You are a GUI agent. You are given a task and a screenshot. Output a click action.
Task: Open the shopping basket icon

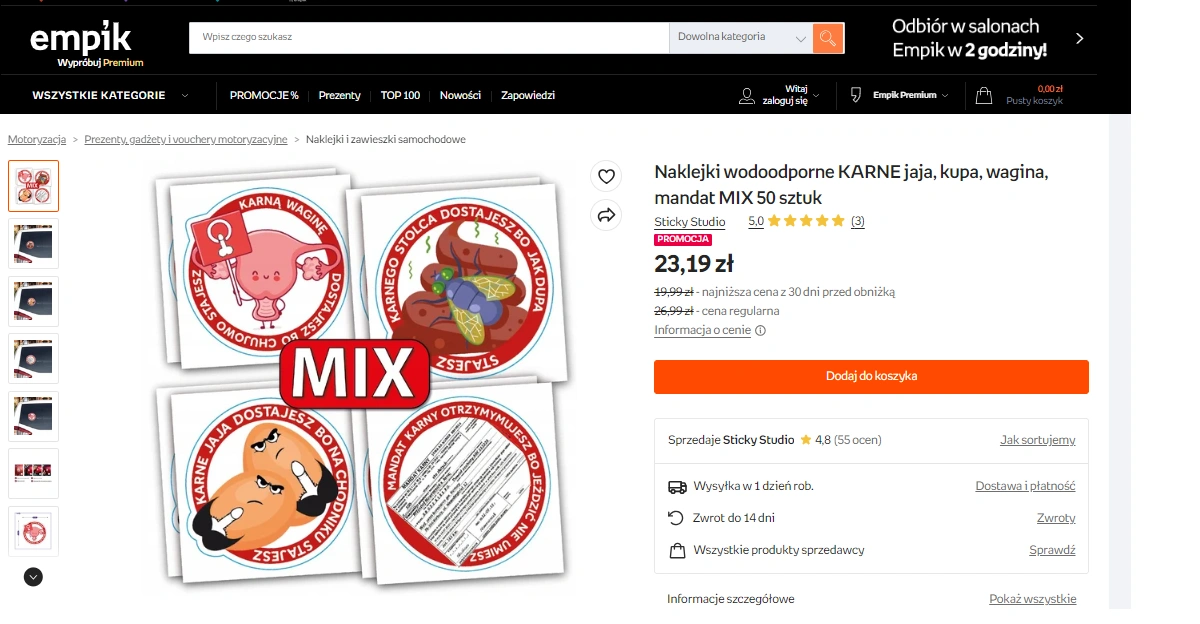click(984, 96)
